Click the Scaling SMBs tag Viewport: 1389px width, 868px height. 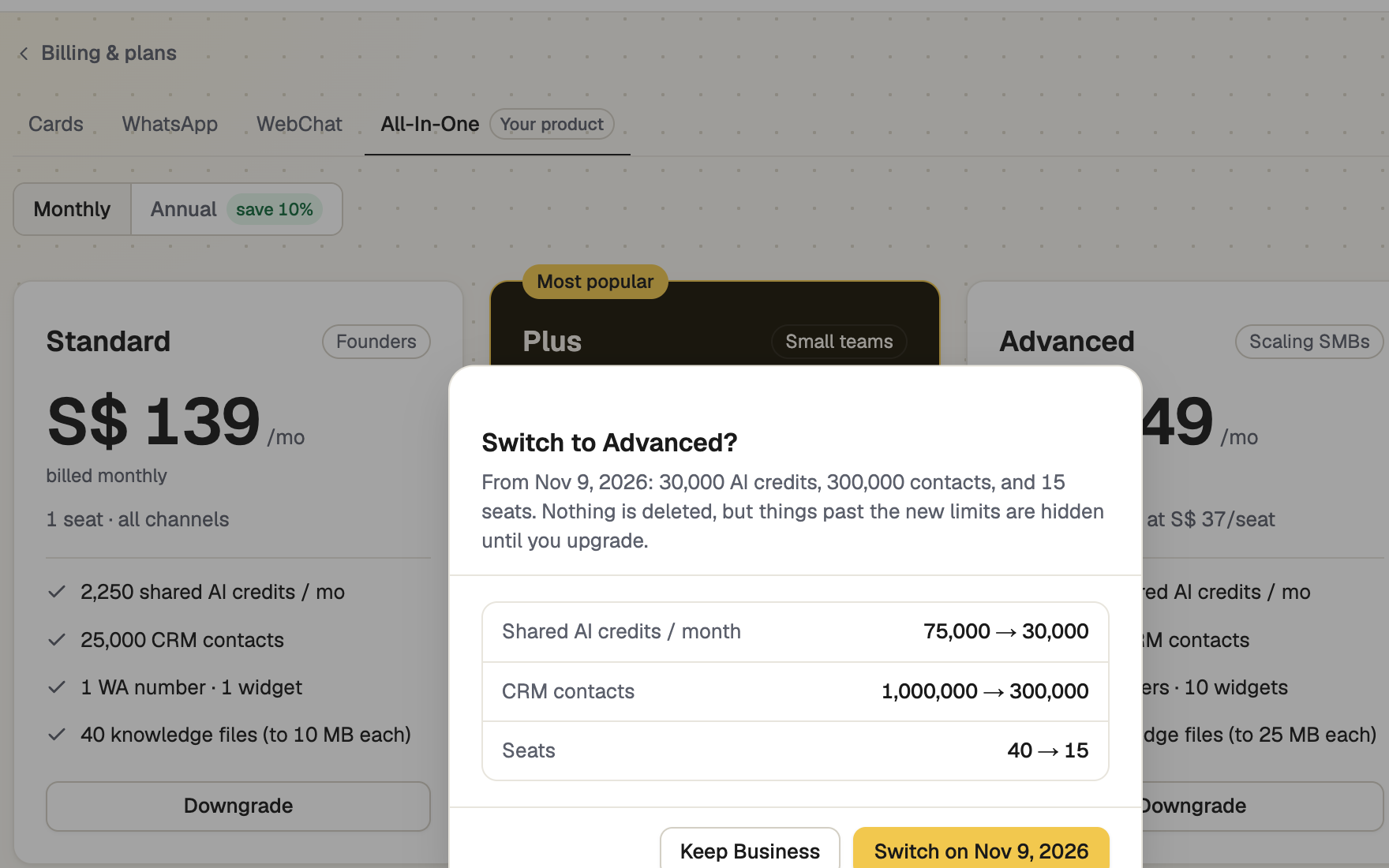point(1309,342)
